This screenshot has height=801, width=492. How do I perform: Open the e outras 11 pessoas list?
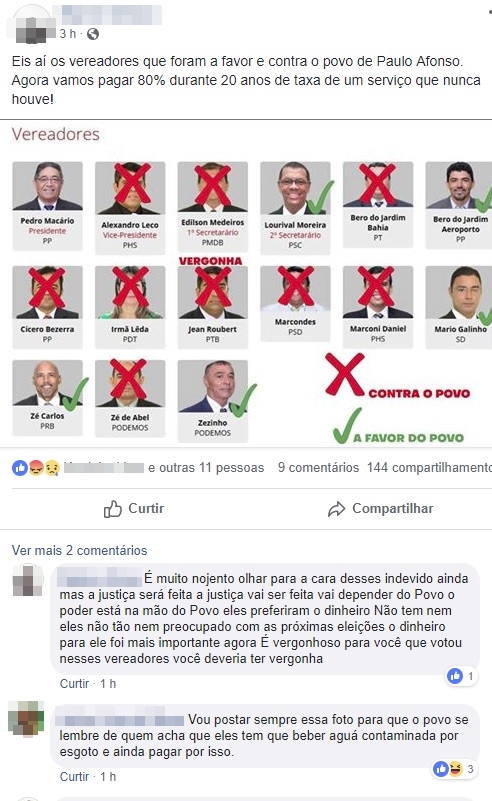(x=206, y=467)
